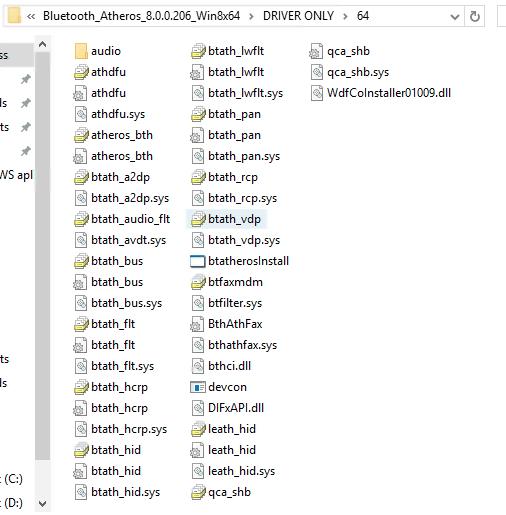Image resolution: width=506 pixels, height=515 pixels.
Task: Expand the chevron after Bluetooth_Atheros_8.0.0.206_Win8x64
Action: click(251, 16)
